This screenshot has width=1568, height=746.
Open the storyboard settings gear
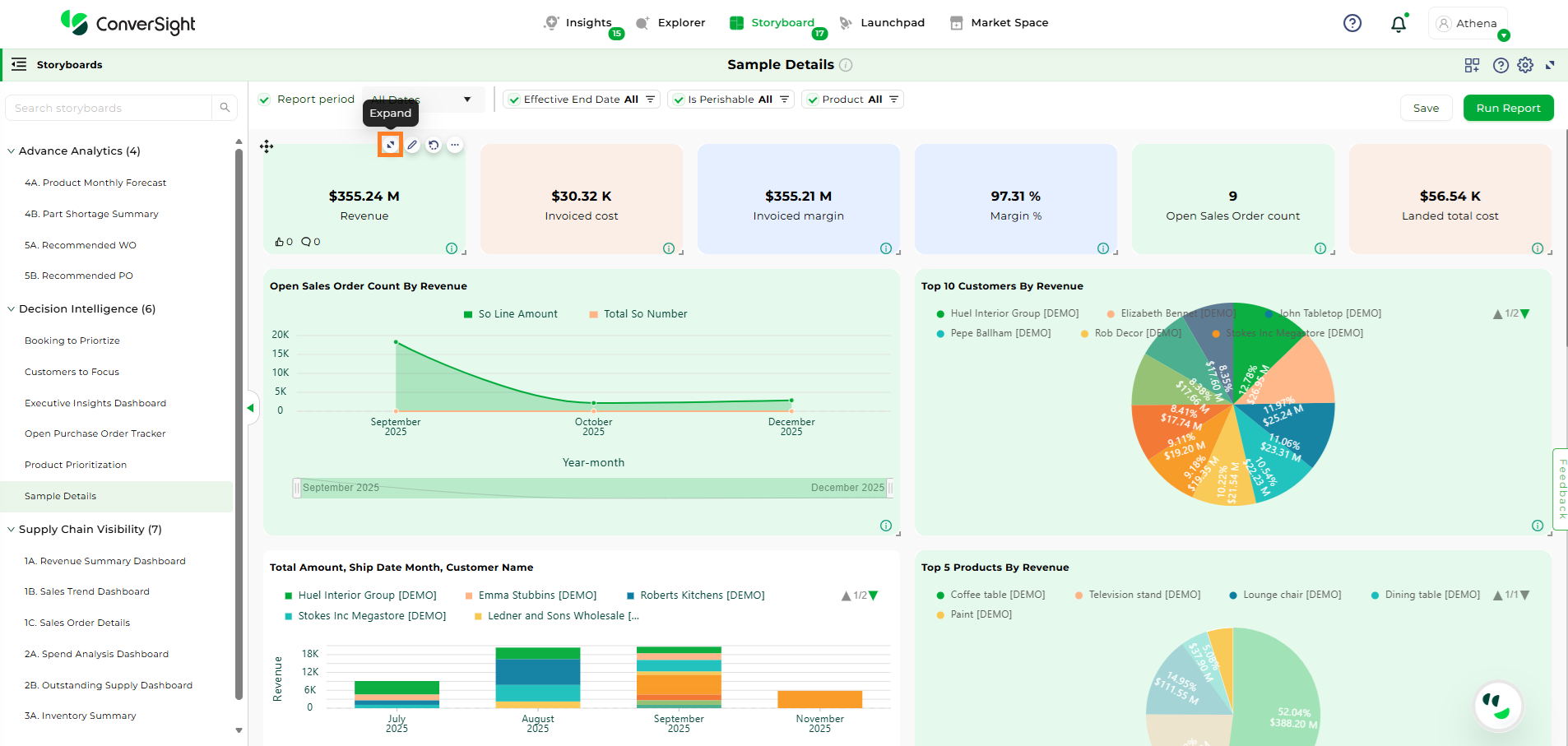point(1525,65)
